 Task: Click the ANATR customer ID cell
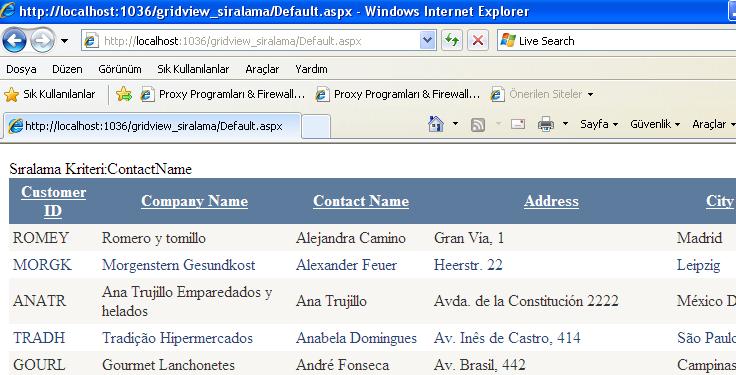tap(39, 301)
